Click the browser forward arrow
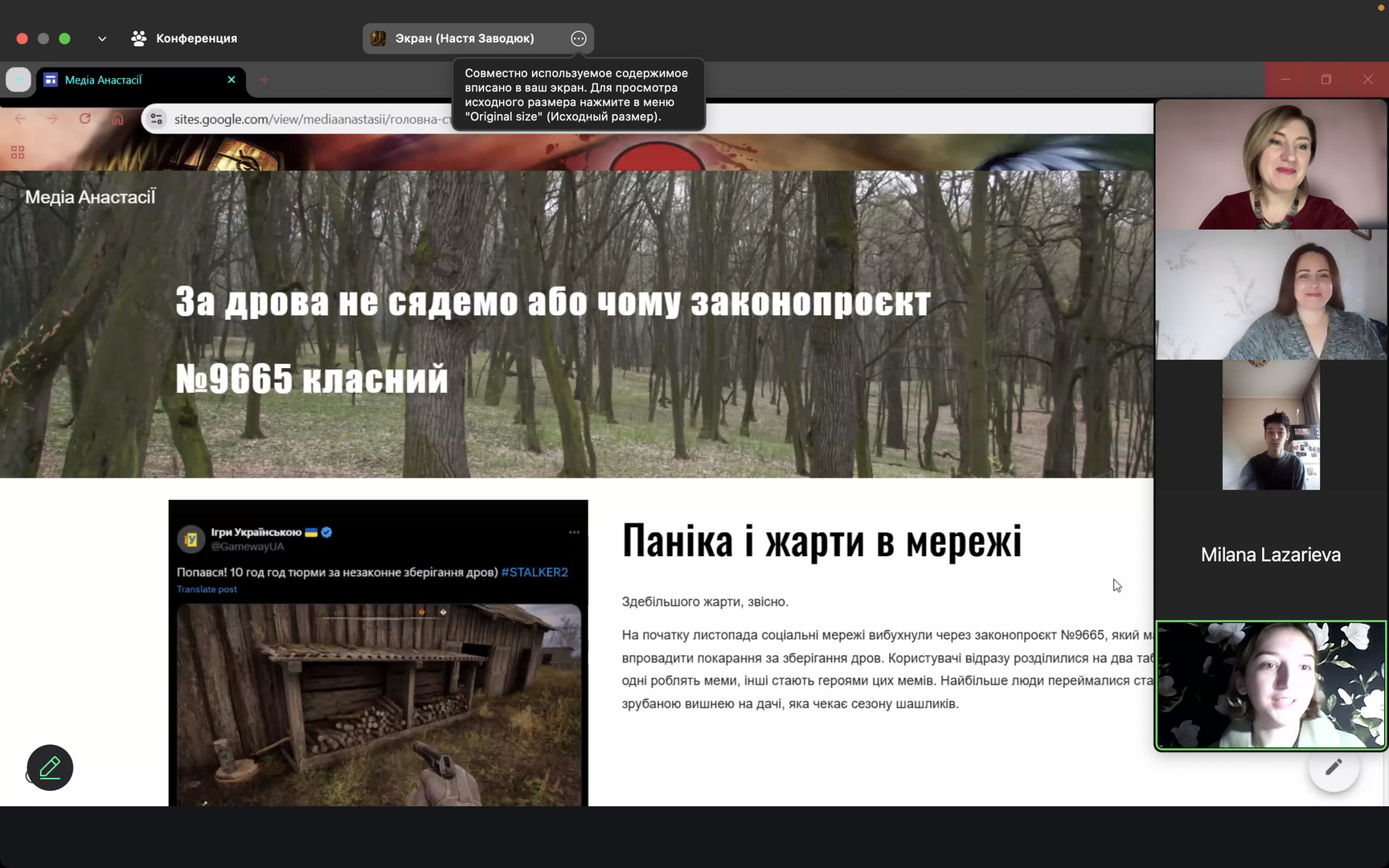Image resolution: width=1389 pixels, height=868 pixels. (52, 119)
